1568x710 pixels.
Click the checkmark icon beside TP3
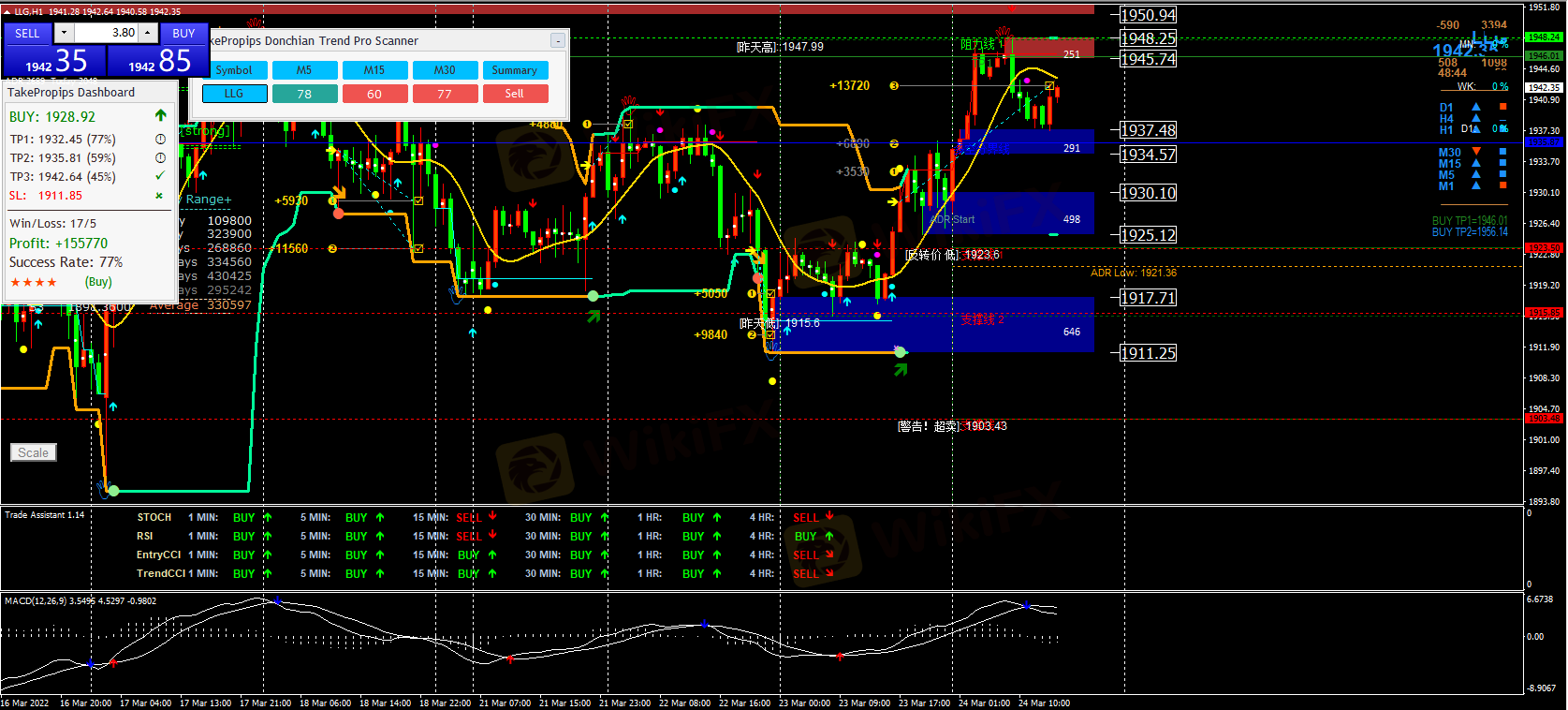(160, 176)
